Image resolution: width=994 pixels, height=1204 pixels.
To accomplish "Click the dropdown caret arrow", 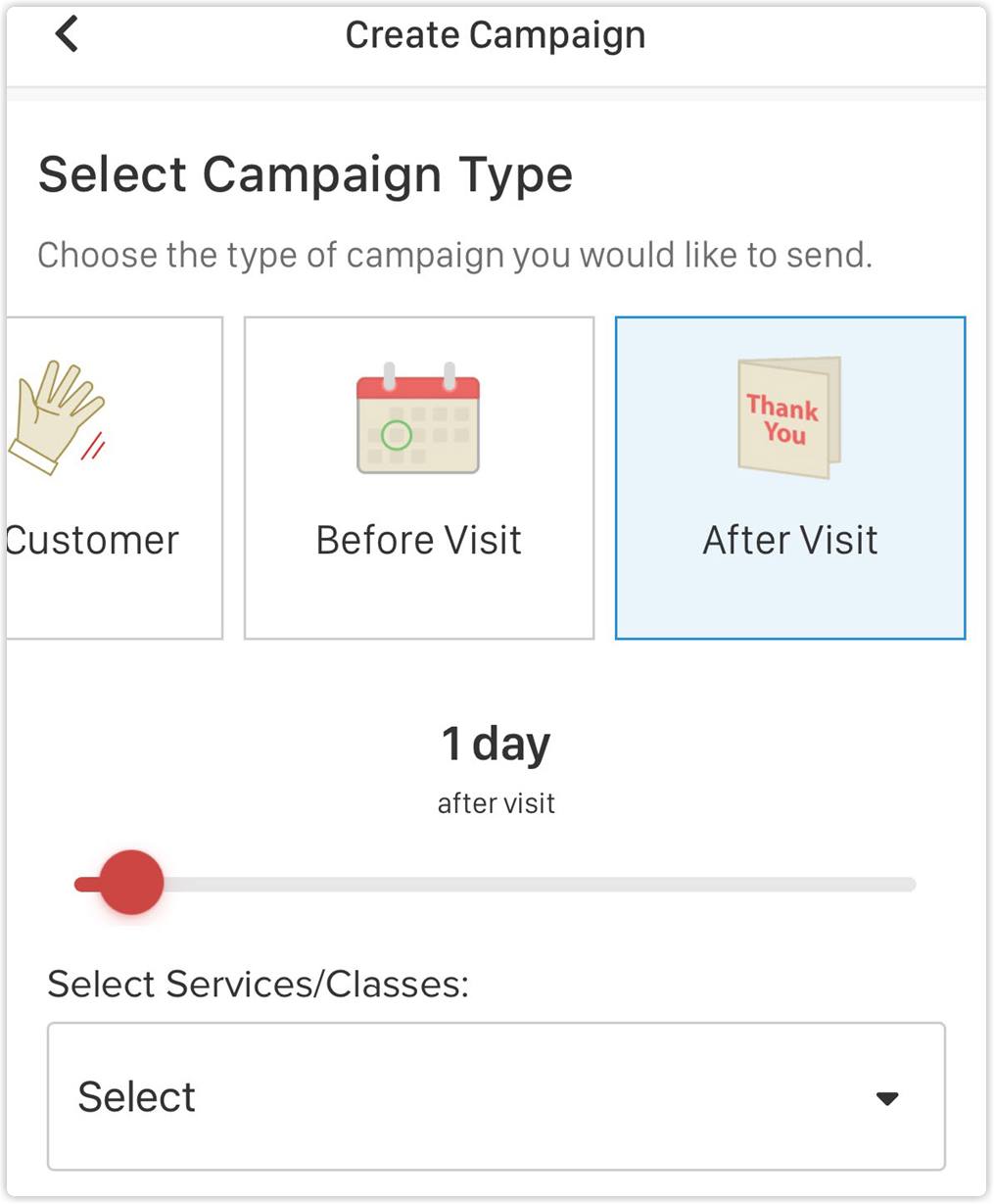I will coord(887,1098).
